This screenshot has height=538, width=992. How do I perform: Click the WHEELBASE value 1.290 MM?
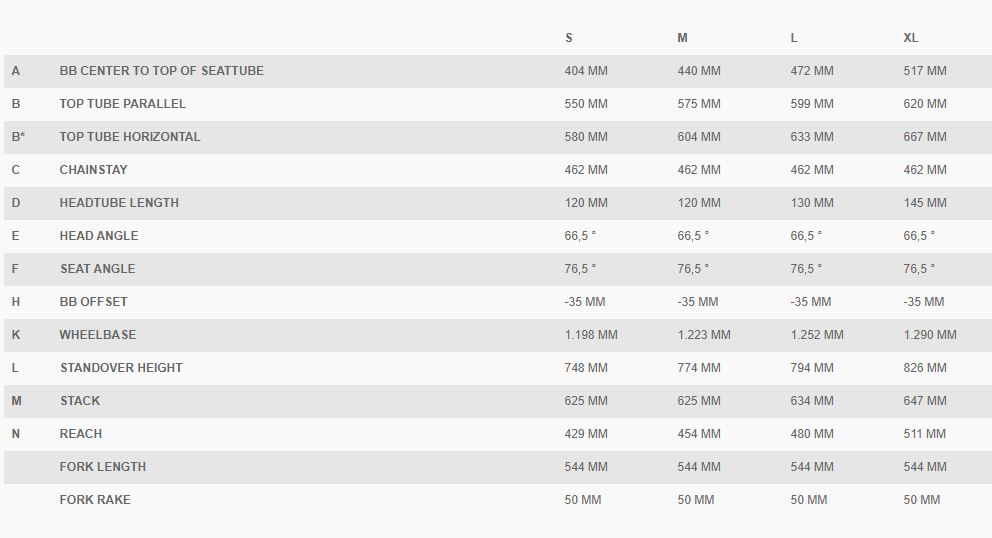coord(930,335)
